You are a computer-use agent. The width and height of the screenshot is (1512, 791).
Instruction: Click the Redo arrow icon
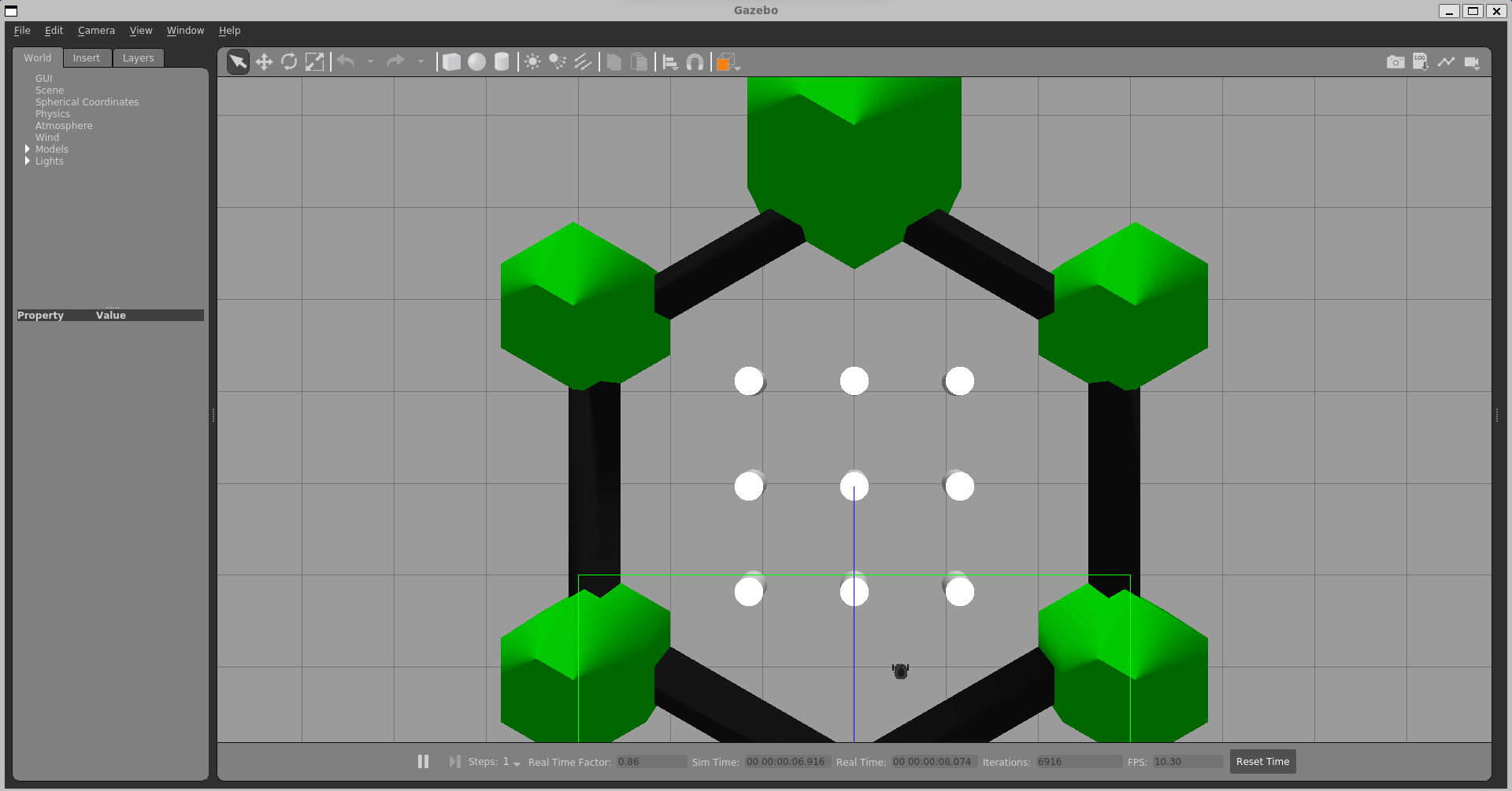click(395, 61)
